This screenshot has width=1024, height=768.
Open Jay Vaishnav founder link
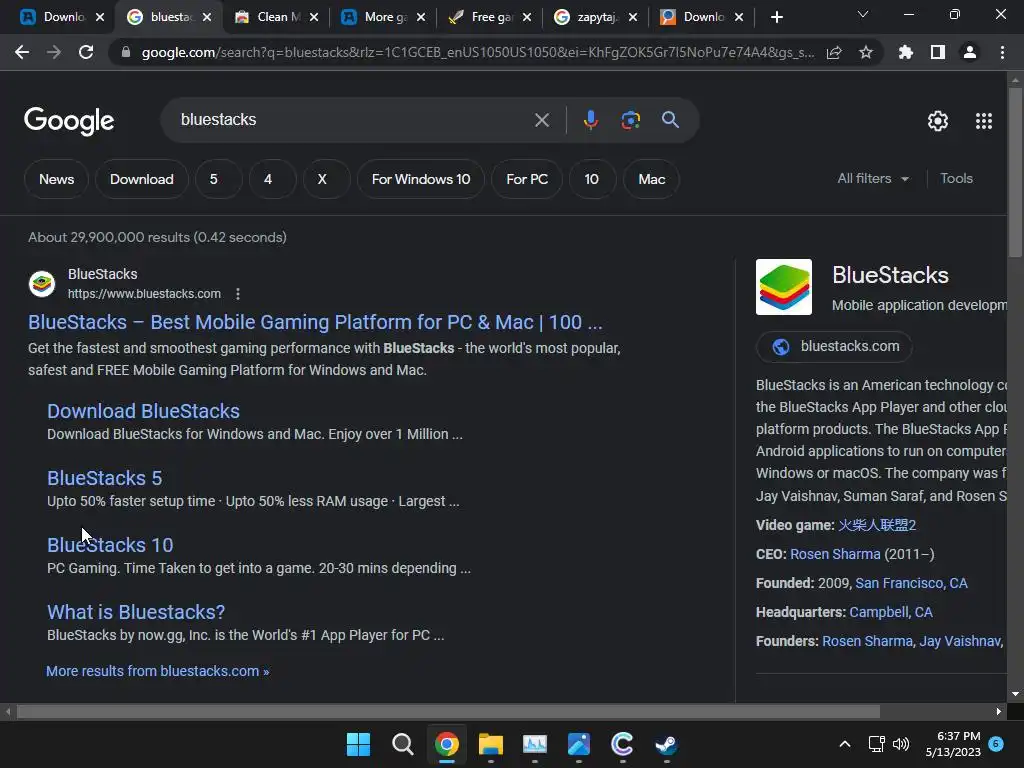pos(960,641)
